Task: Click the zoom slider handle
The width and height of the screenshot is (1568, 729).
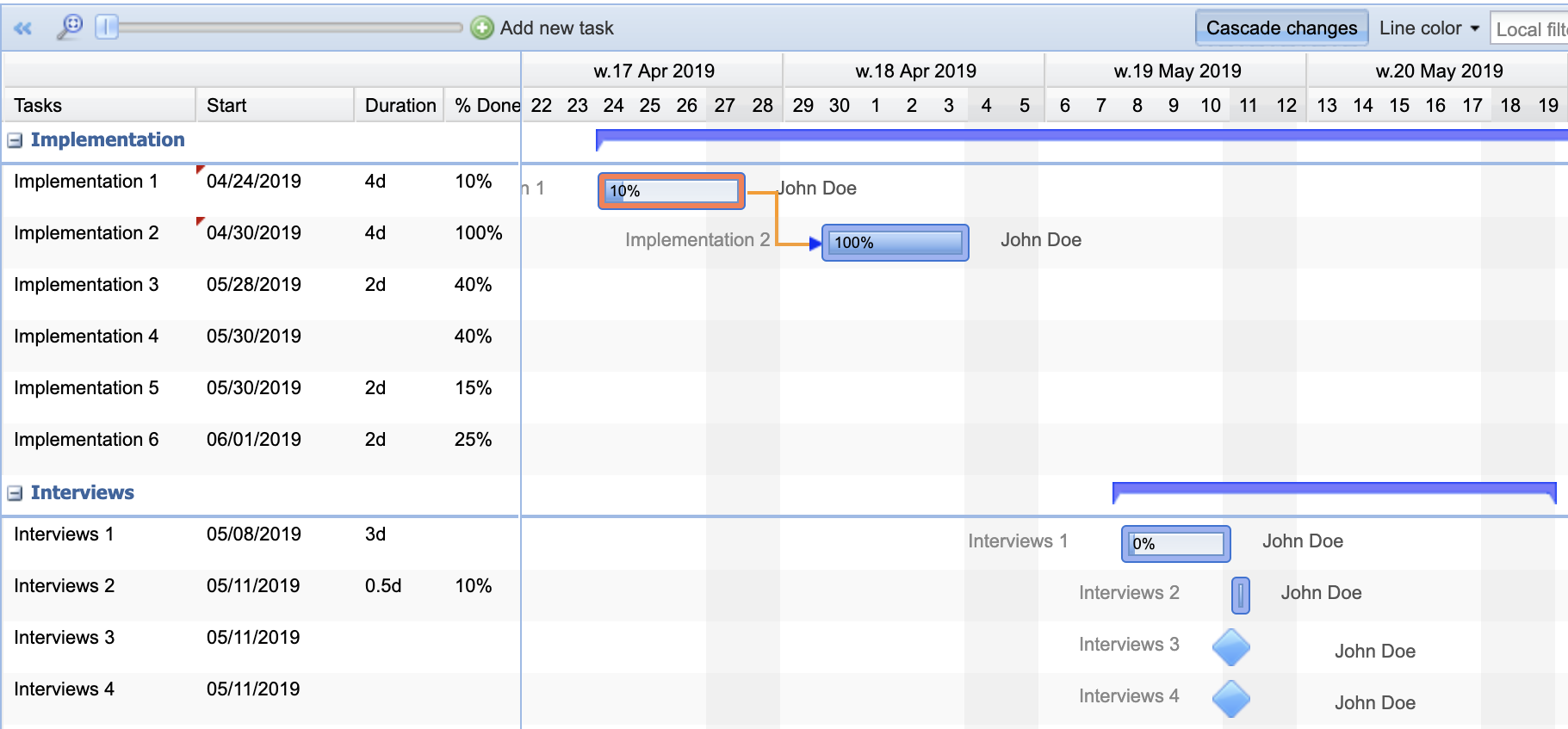Action: (107, 28)
